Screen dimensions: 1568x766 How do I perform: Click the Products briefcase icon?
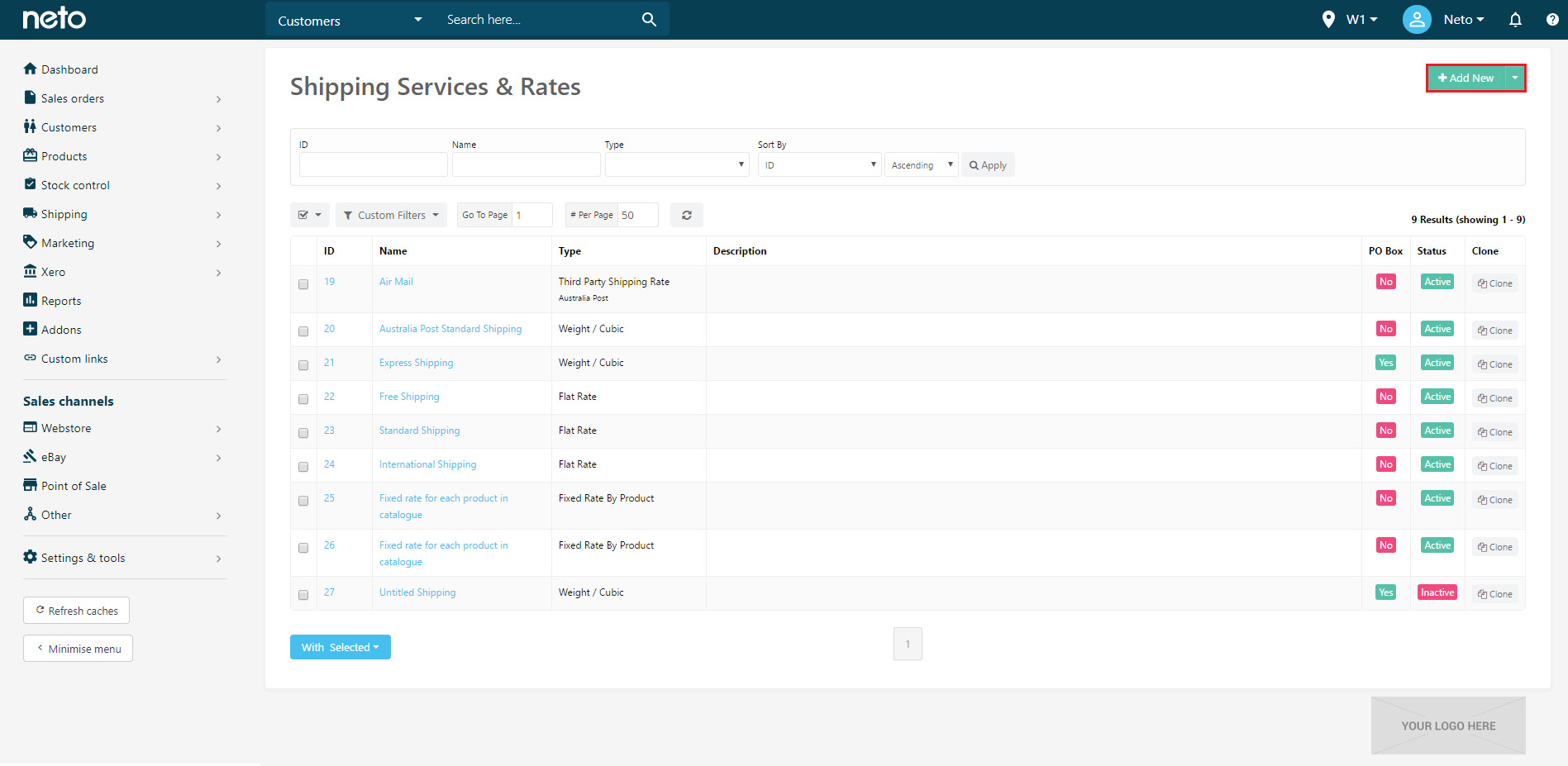tap(31, 155)
